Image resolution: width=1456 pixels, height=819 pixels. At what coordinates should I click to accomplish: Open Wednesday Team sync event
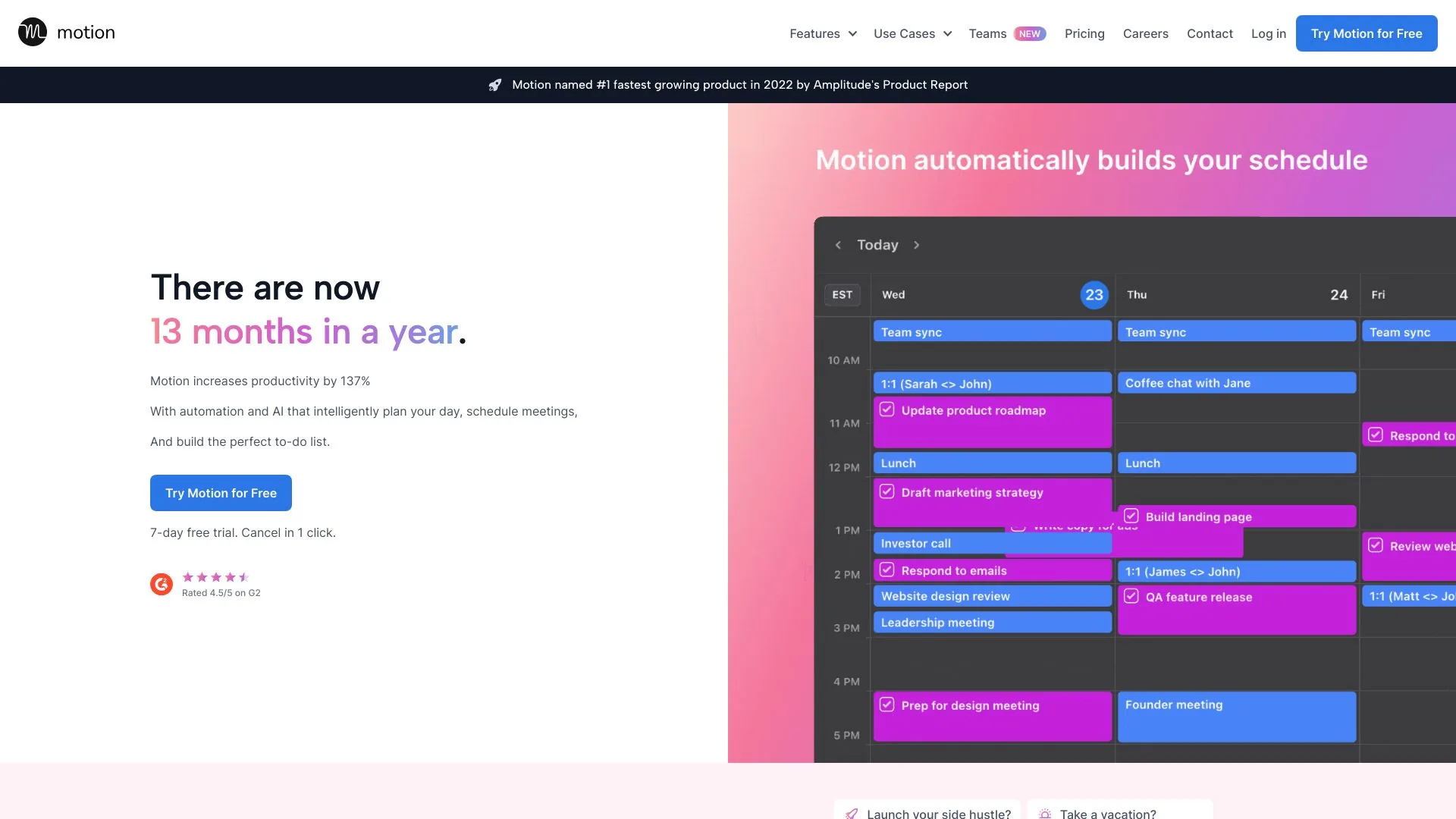point(992,331)
